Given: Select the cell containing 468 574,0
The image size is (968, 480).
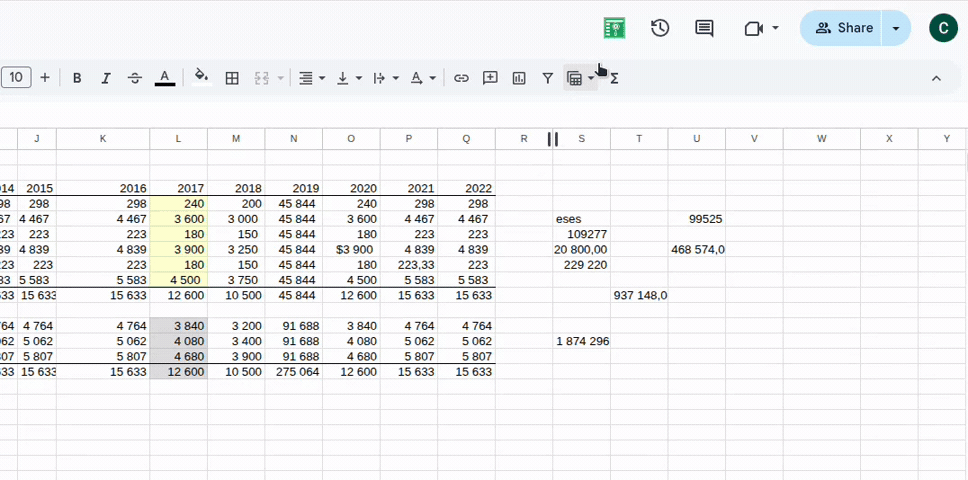Looking at the screenshot, I should [696, 249].
